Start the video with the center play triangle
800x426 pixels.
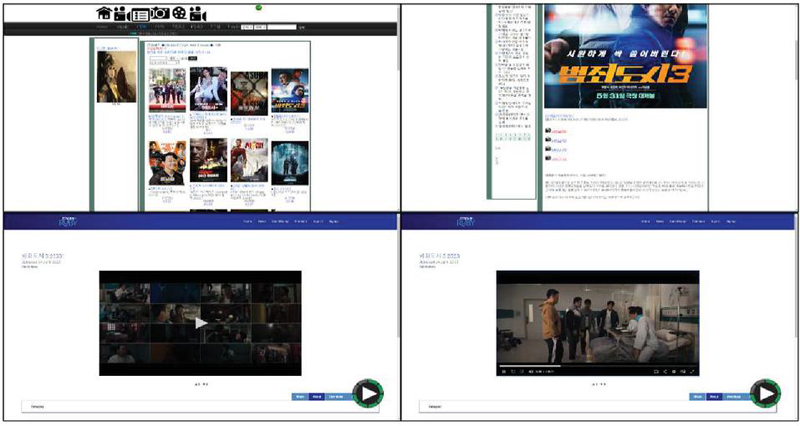[201, 323]
